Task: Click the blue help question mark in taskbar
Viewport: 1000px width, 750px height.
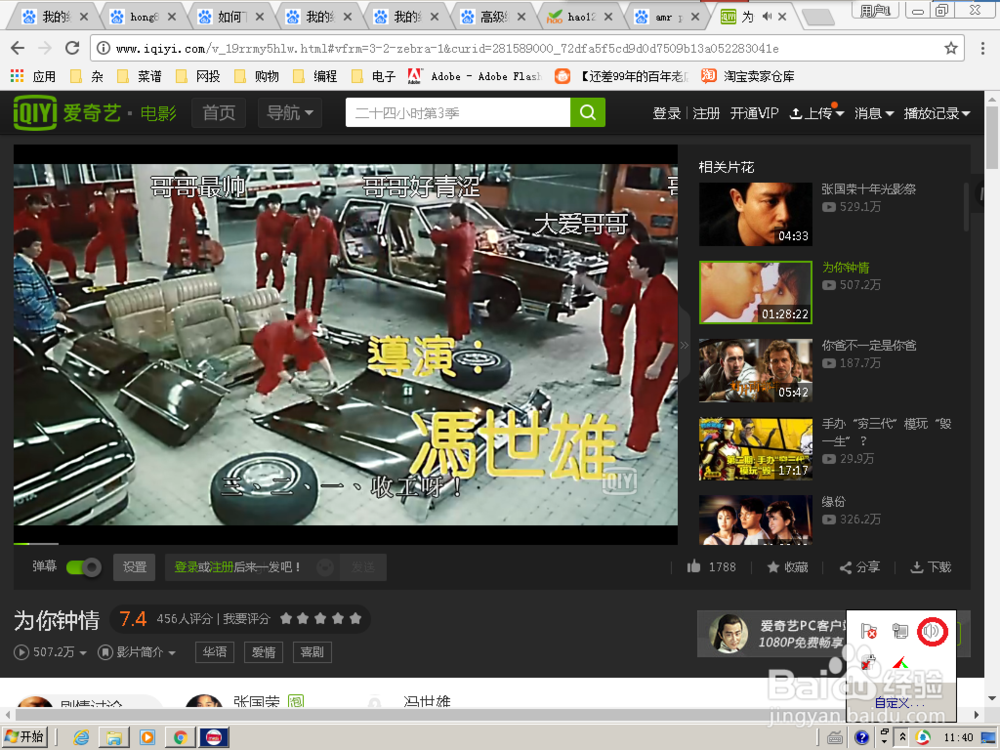Action: 862,737
